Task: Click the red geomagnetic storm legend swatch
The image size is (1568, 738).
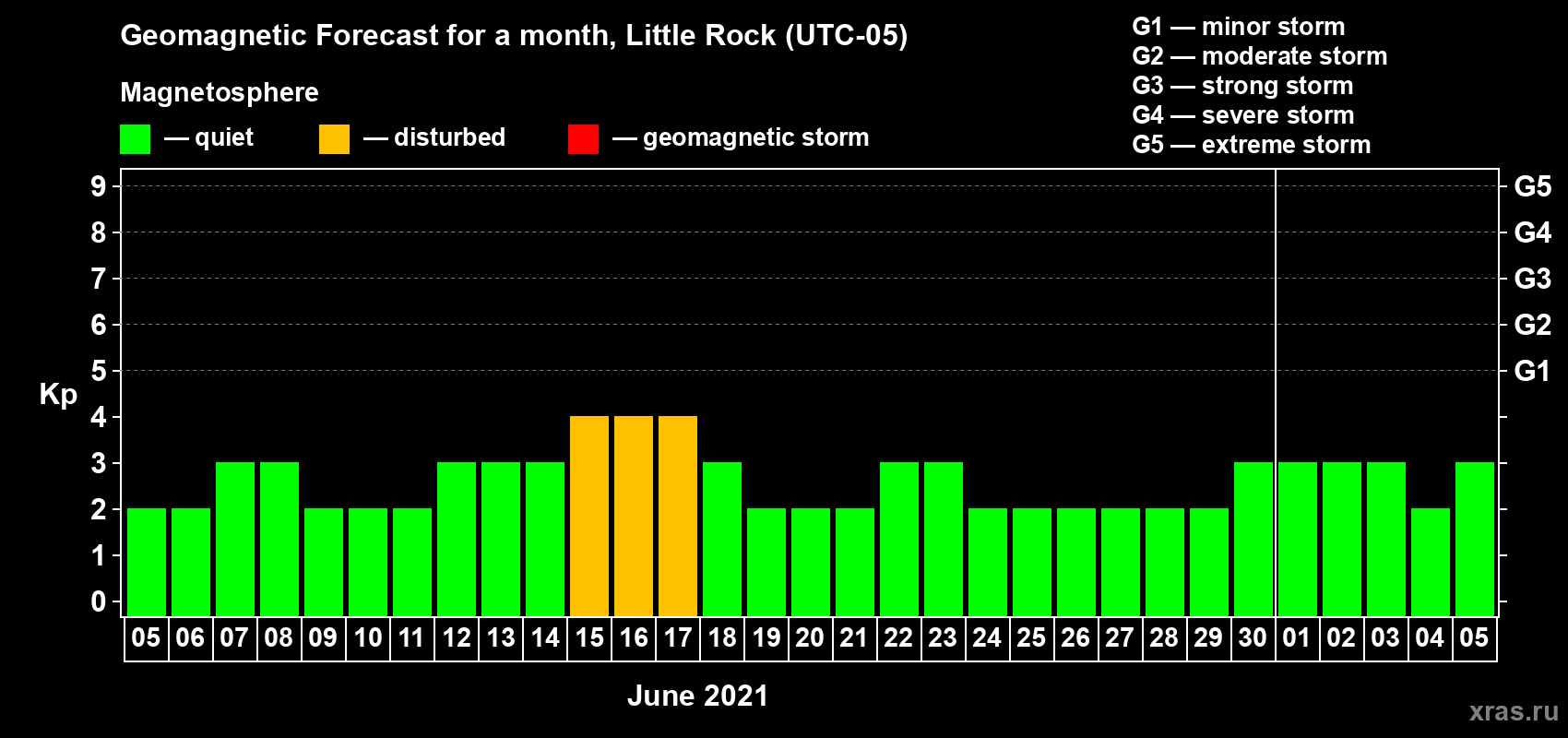Action: pyautogui.click(x=583, y=139)
